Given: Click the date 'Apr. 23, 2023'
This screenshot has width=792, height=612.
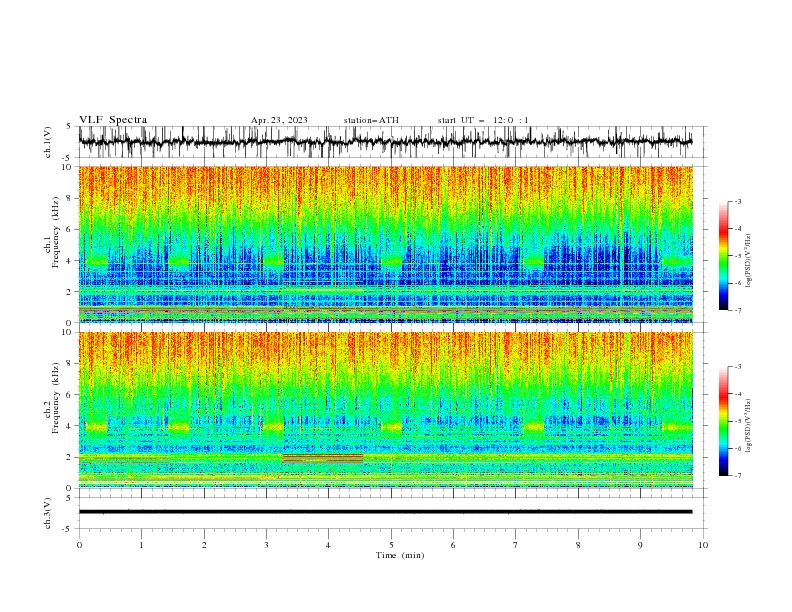Looking at the screenshot, I should [x=279, y=120].
